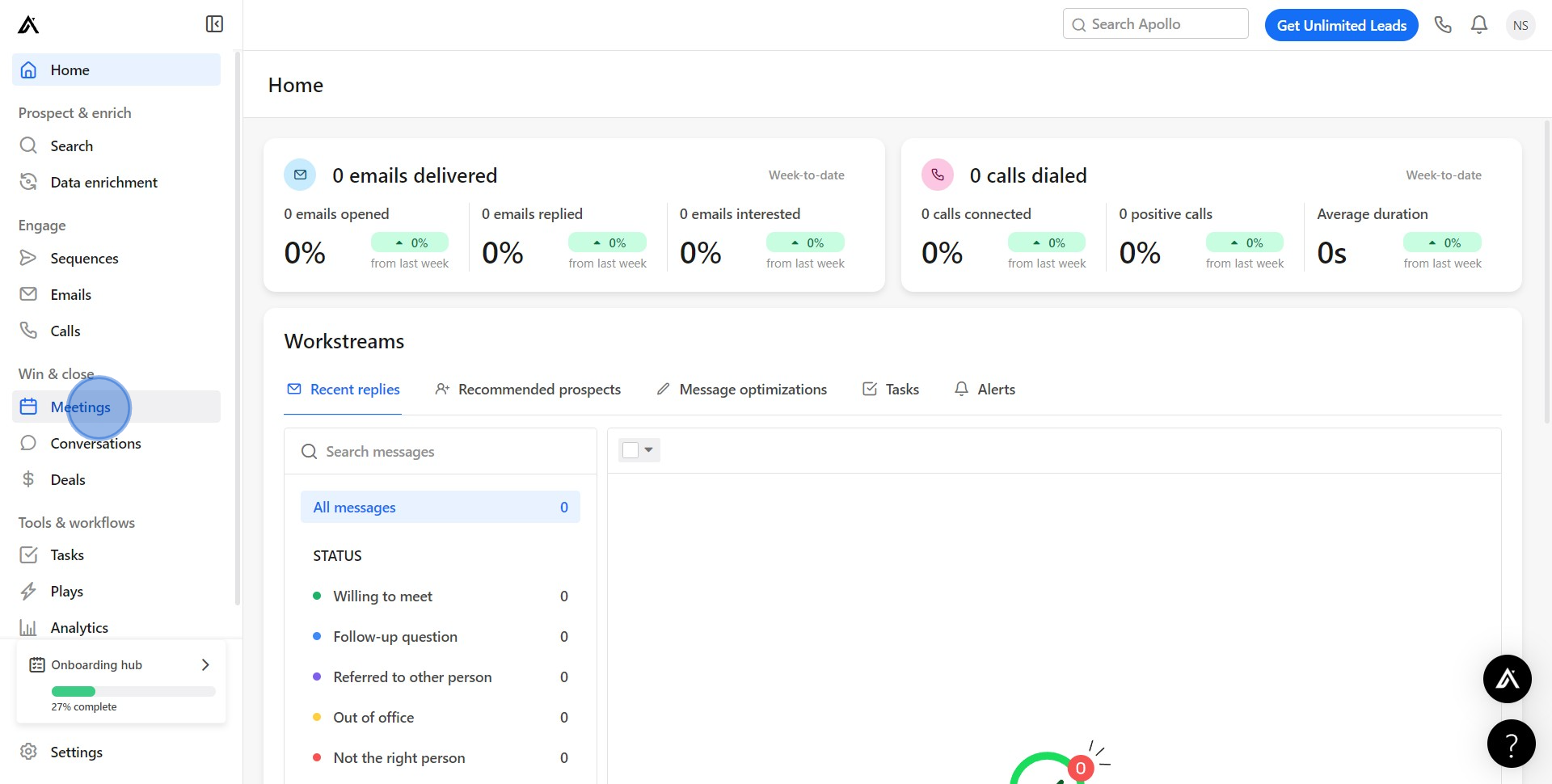Click the 0 calls connected label

[x=976, y=213]
